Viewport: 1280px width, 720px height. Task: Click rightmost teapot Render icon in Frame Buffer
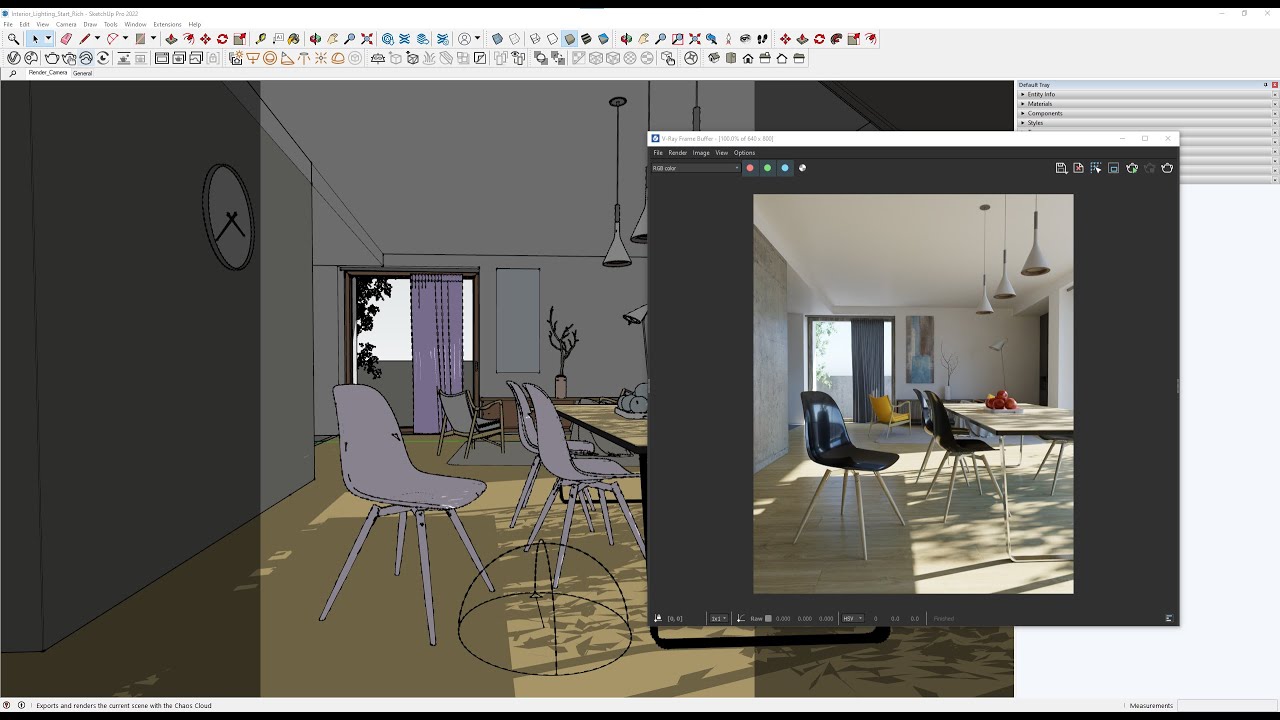pyautogui.click(x=1167, y=168)
